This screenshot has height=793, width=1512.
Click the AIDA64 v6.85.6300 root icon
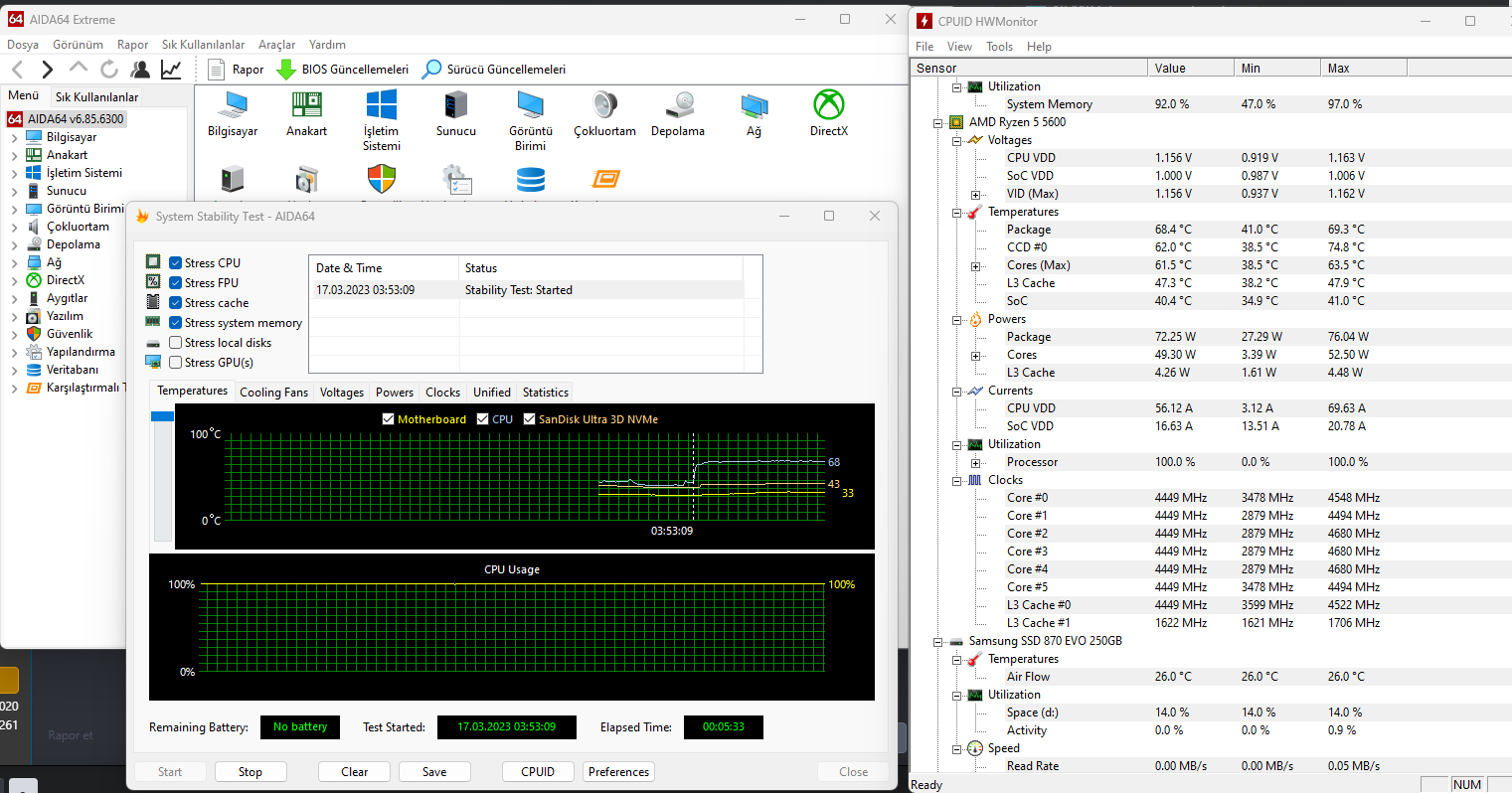pos(15,119)
